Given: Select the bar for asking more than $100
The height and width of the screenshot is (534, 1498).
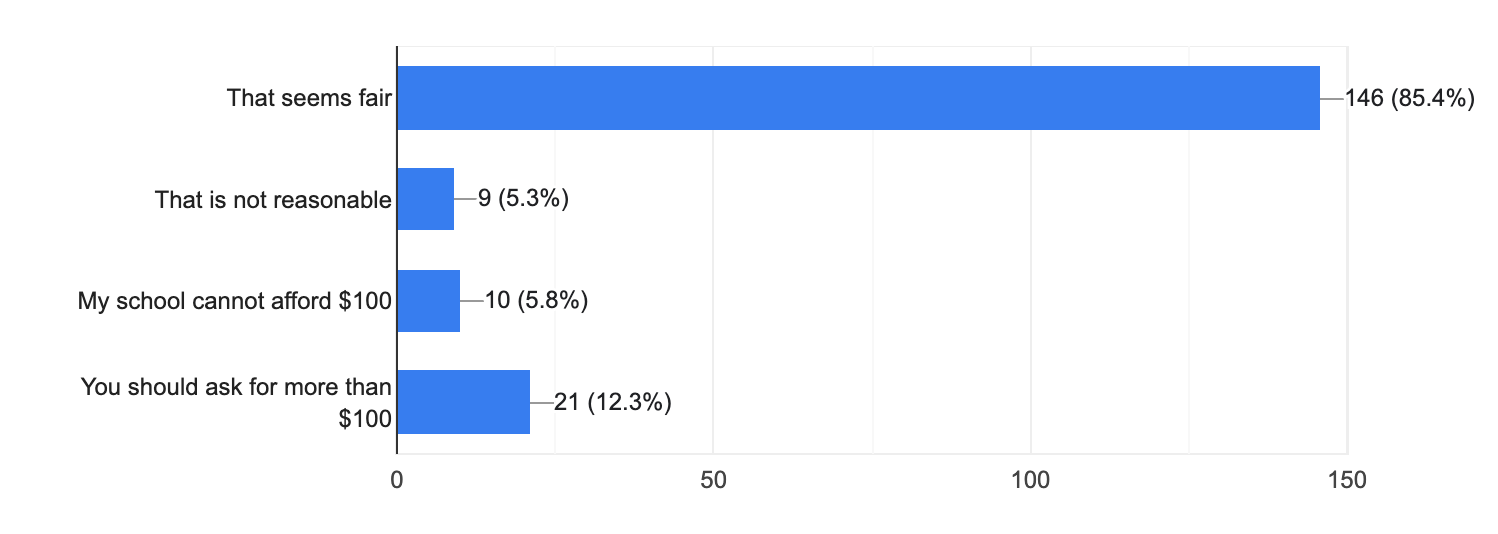Looking at the screenshot, I should pyautogui.click(x=464, y=402).
